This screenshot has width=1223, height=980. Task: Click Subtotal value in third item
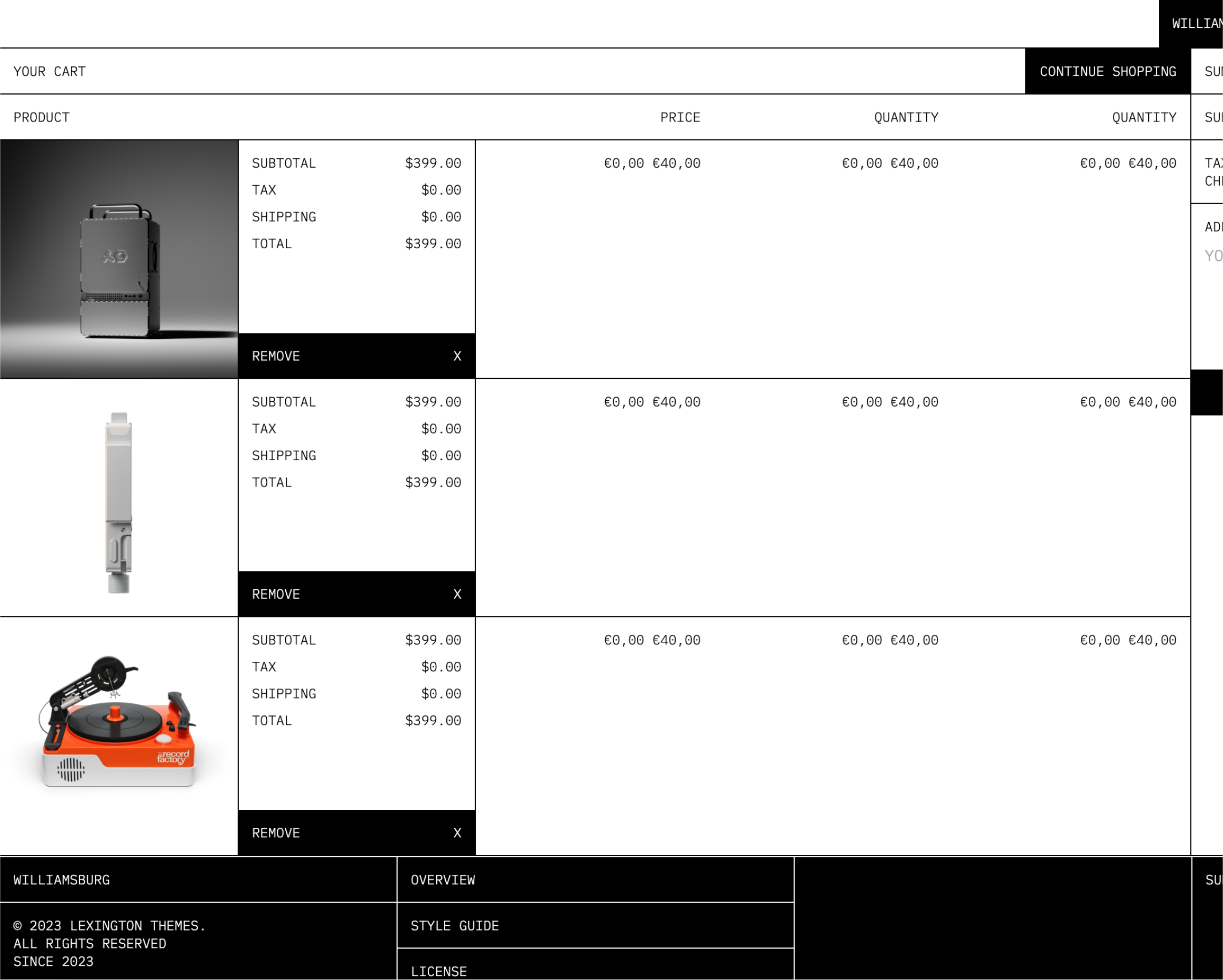433,640
